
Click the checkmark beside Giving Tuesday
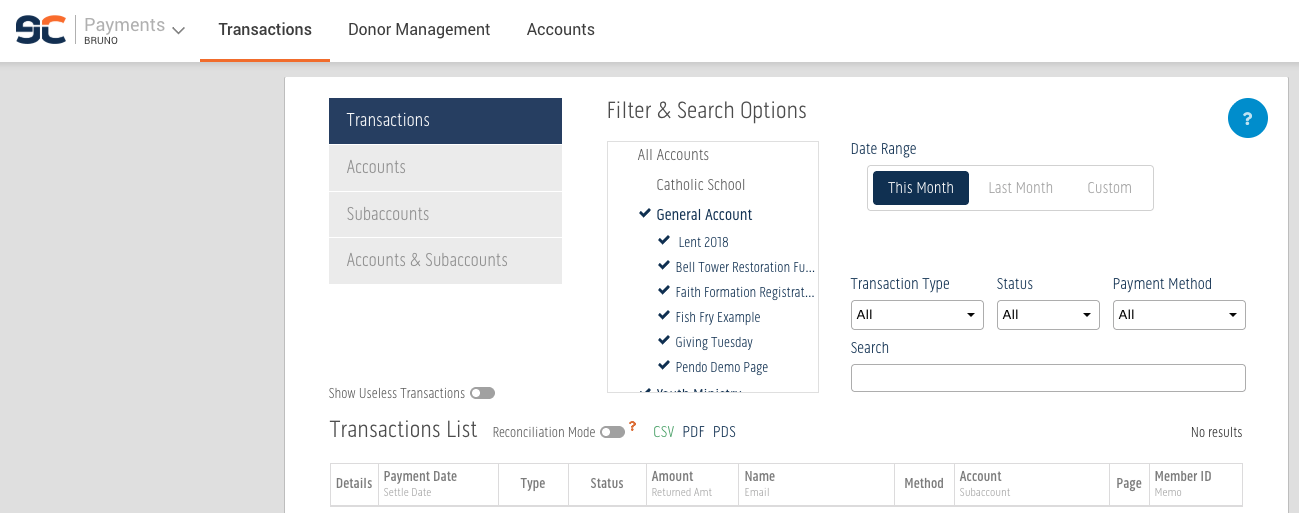665,341
